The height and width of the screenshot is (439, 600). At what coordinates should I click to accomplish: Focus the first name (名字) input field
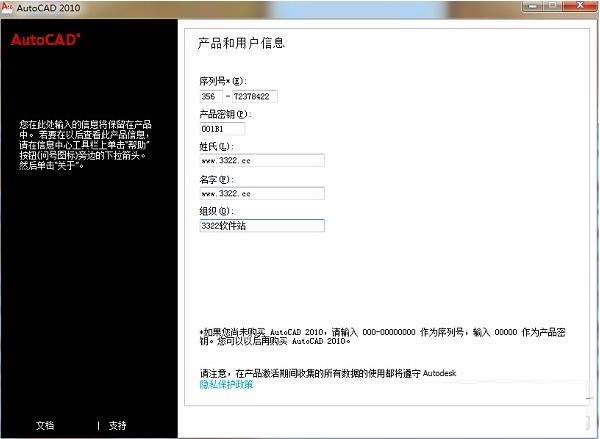[262, 193]
